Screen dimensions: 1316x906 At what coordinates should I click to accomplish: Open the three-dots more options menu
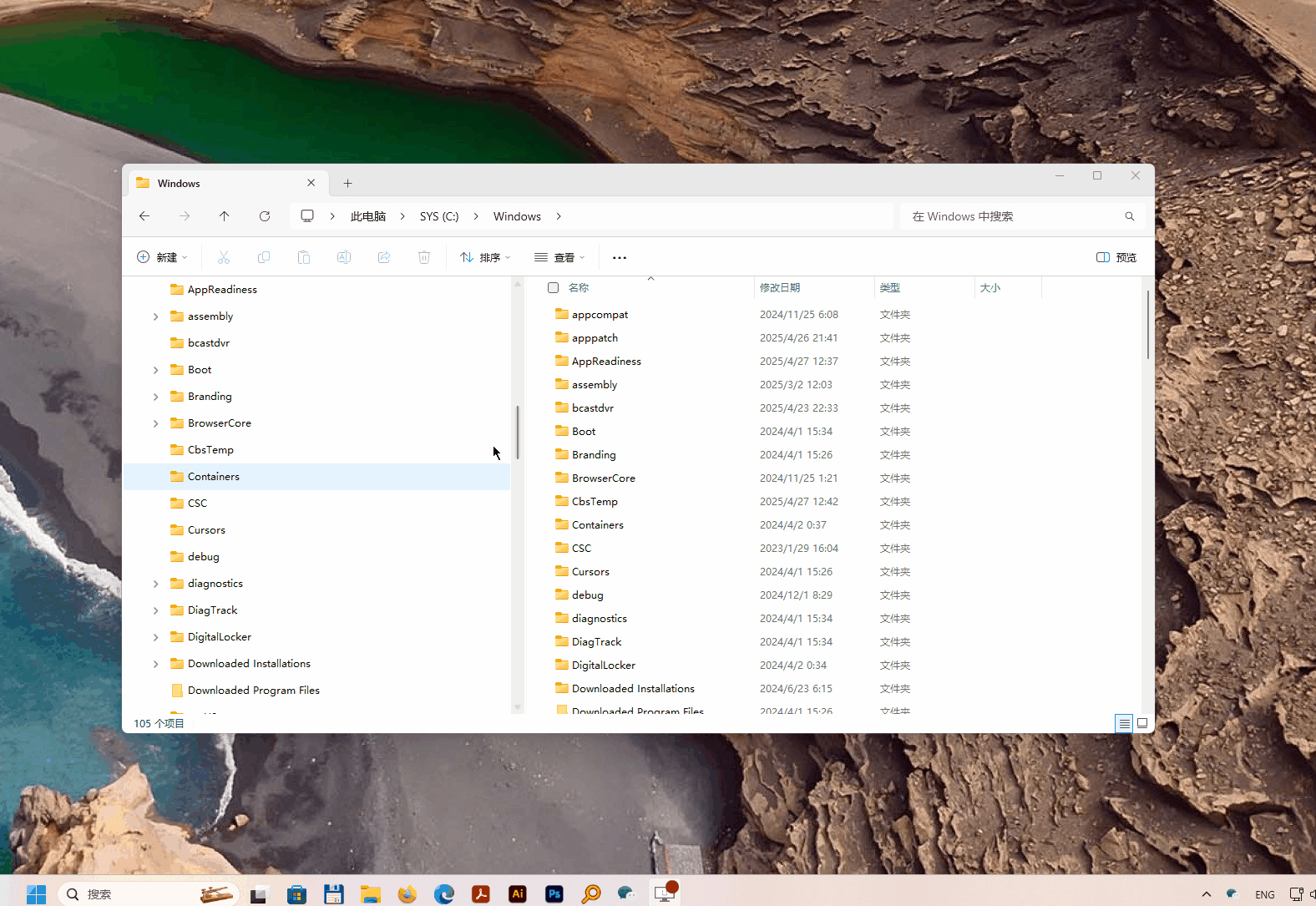pyautogui.click(x=620, y=257)
